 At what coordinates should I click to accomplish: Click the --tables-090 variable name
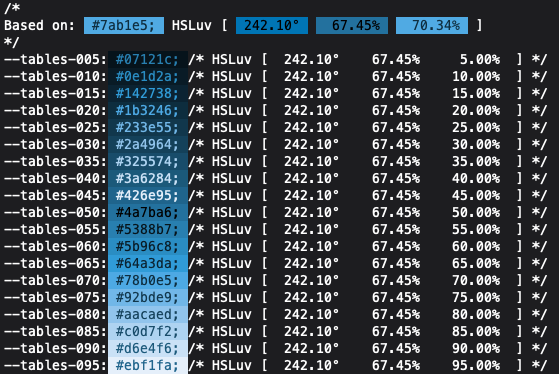tap(55, 349)
